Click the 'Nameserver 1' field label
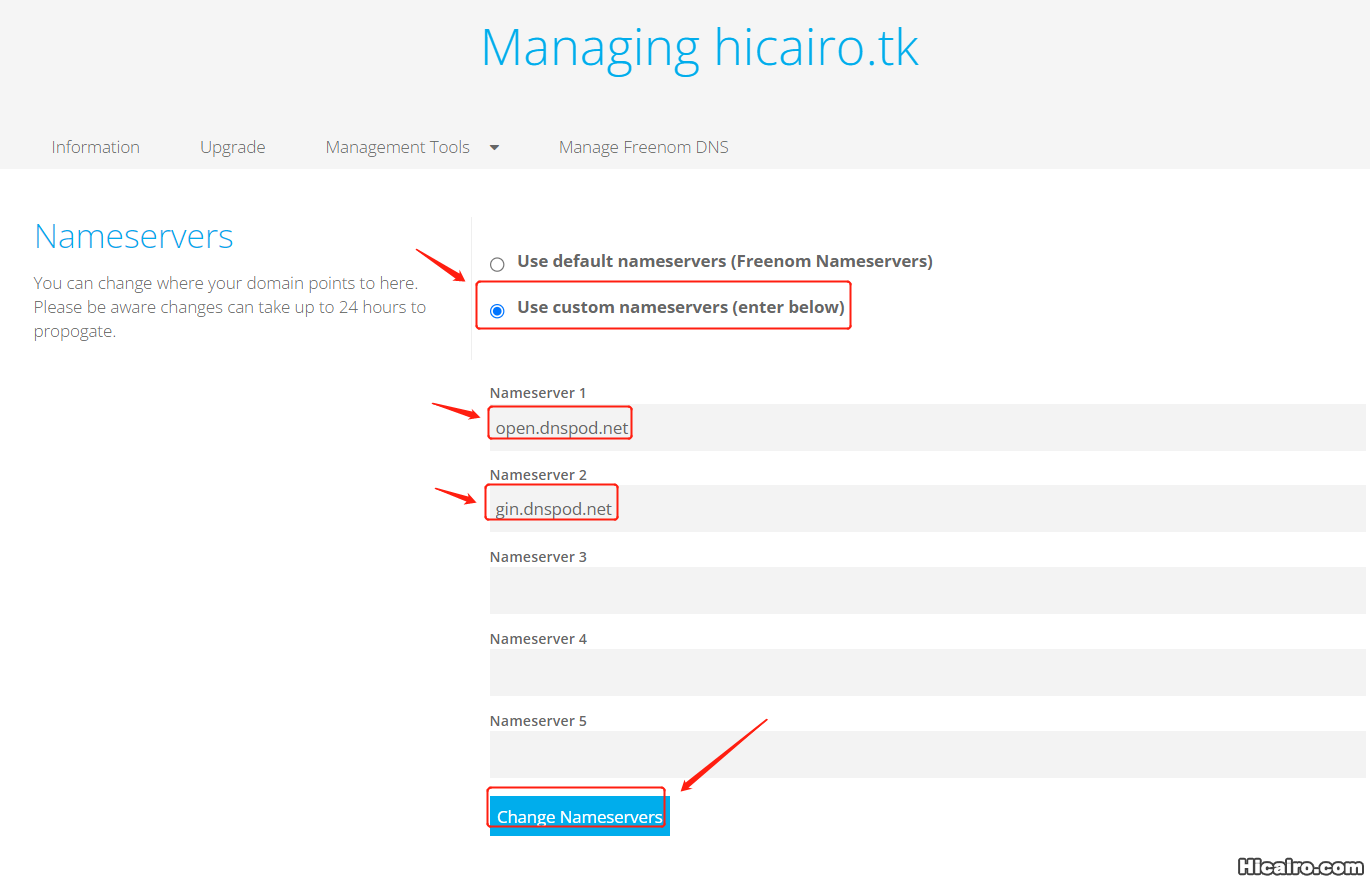This screenshot has width=1370, height=884. [x=538, y=393]
